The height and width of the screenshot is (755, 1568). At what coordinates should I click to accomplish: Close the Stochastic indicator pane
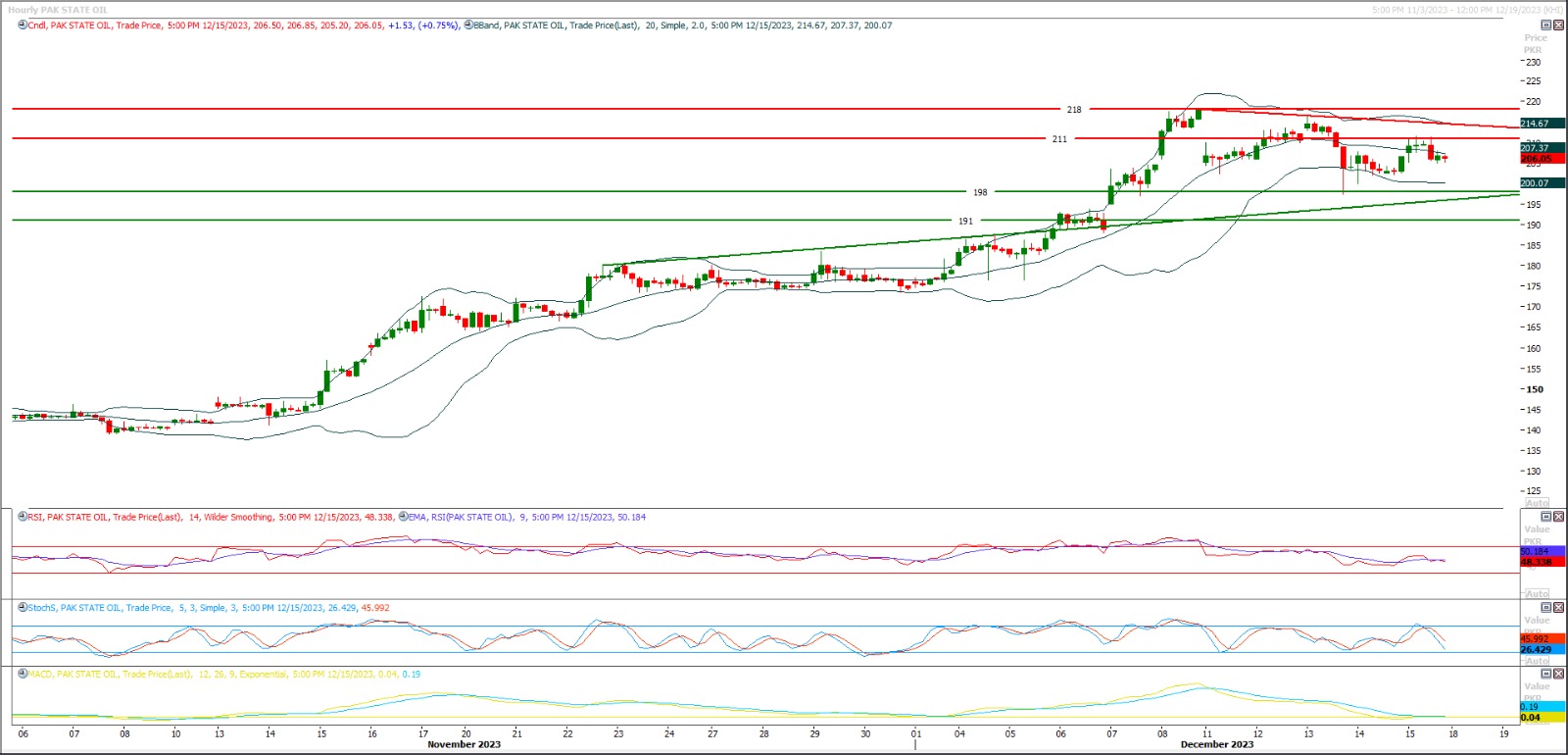tap(1559, 608)
